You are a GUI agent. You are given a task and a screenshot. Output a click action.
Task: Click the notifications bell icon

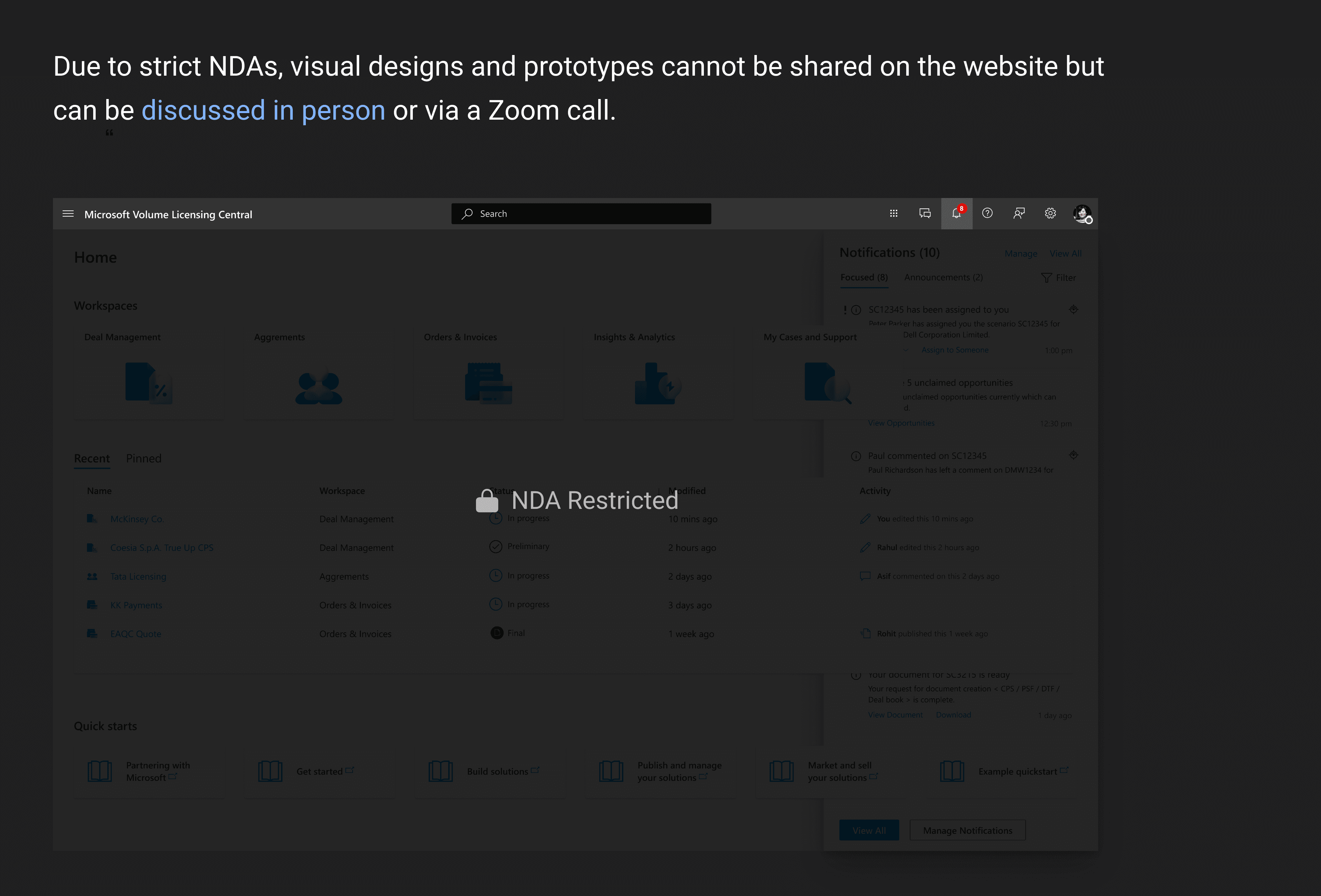(x=957, y=214)
